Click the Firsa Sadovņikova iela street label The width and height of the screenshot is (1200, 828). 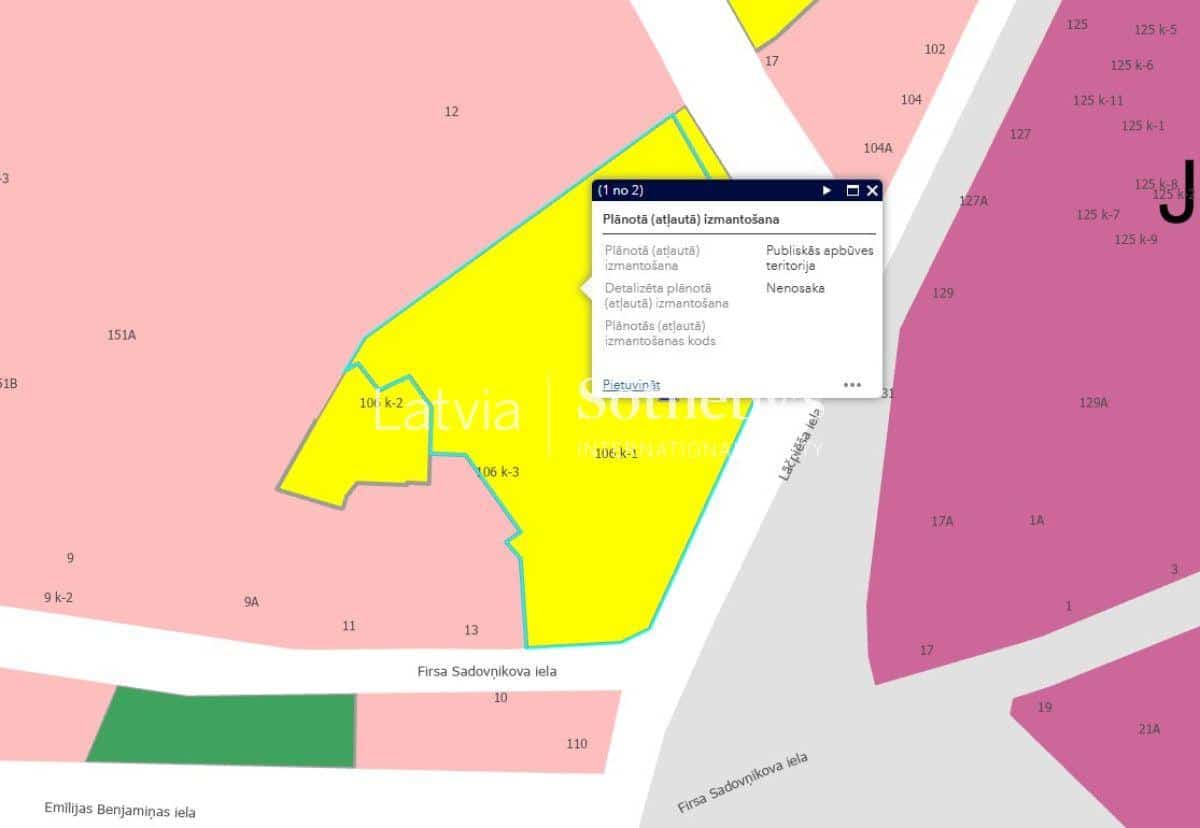tap(487, 671)
